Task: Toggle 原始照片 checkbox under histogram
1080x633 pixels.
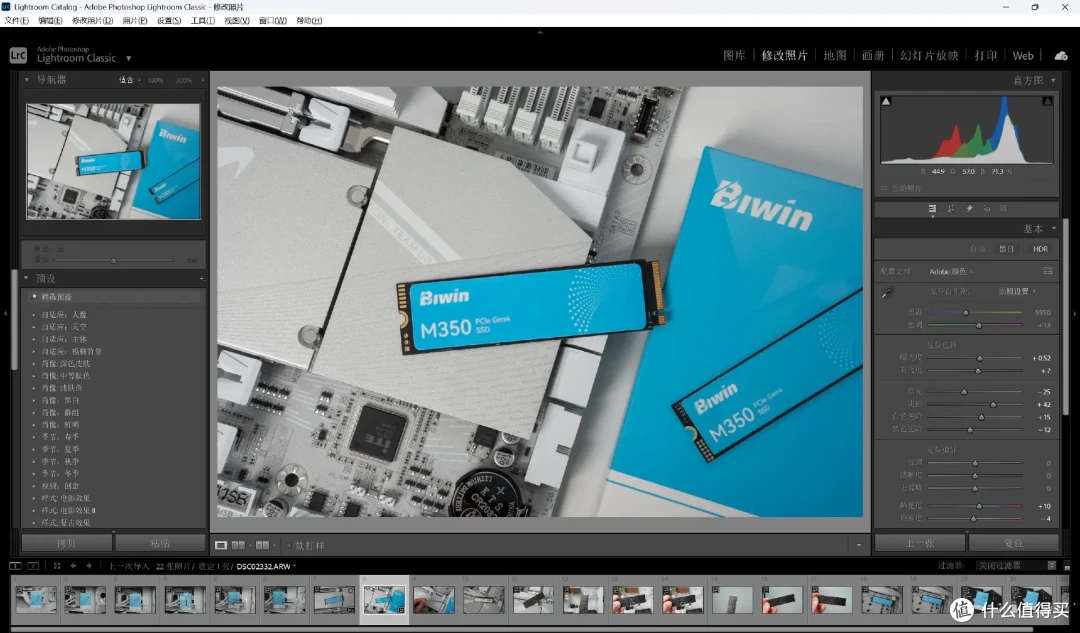Action: 884,188
